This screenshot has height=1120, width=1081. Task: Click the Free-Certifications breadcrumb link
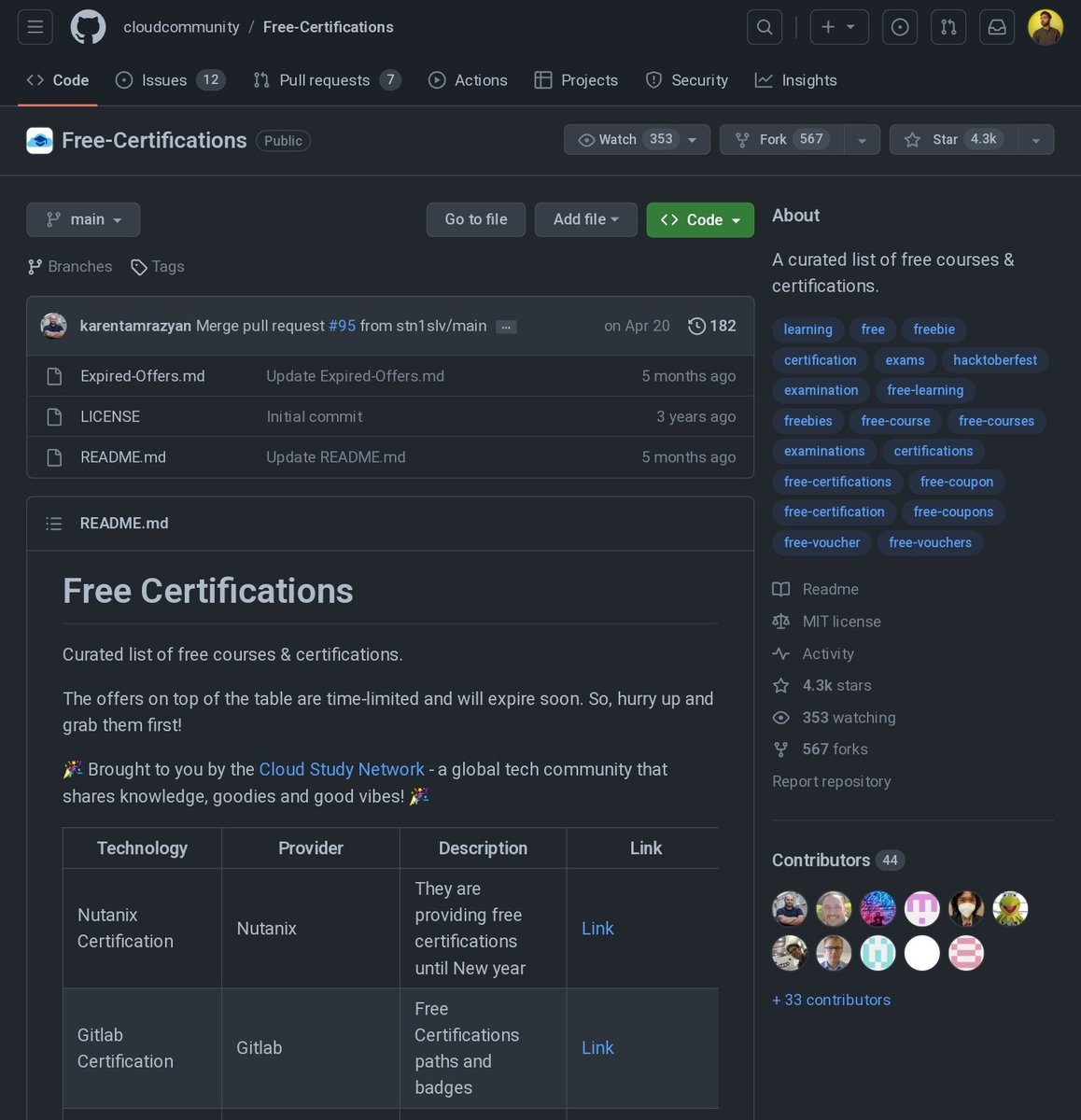329,27
